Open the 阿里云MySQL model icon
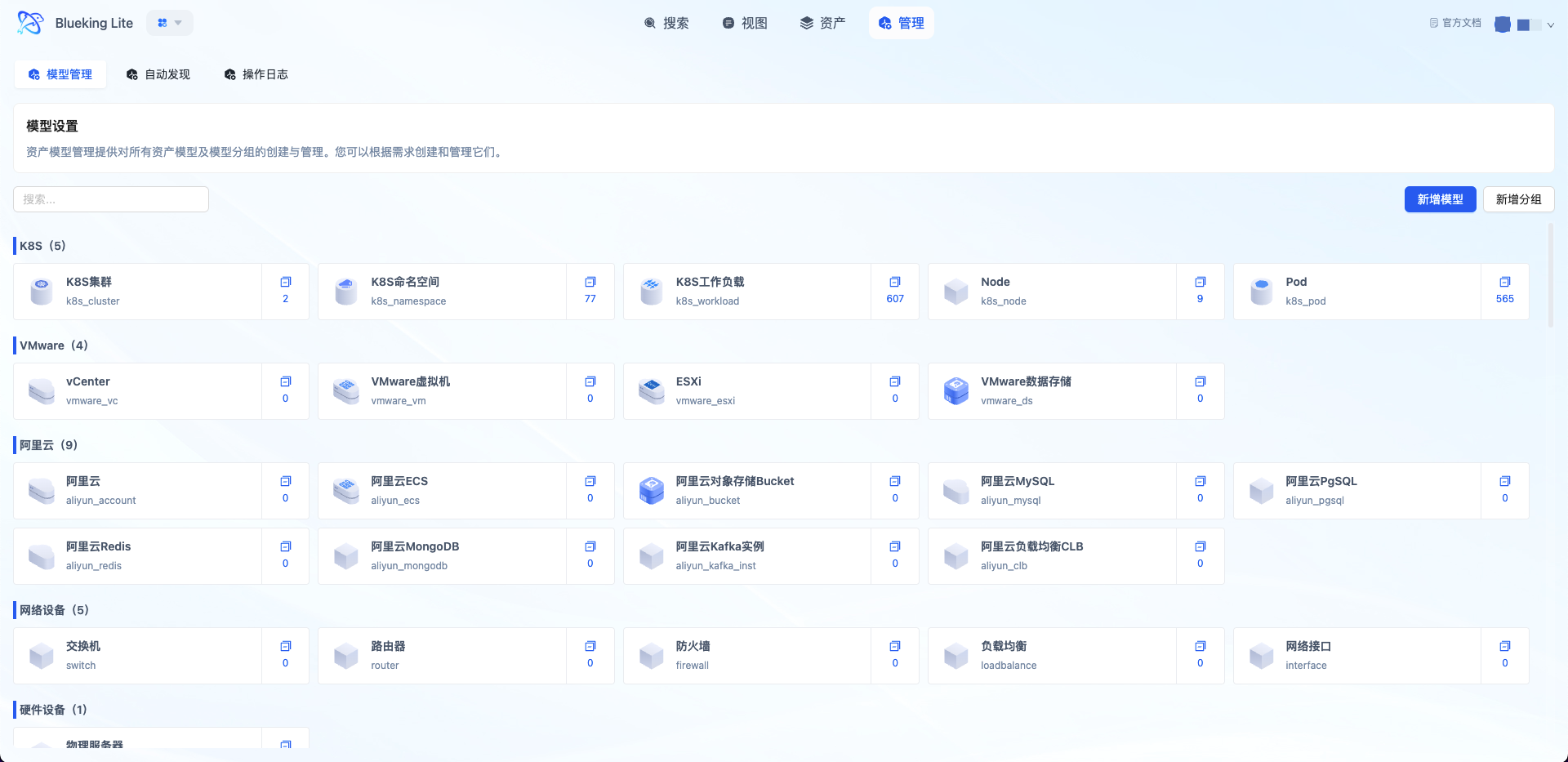The width and height of the screenshot is (1568, 762). (956, 491)
